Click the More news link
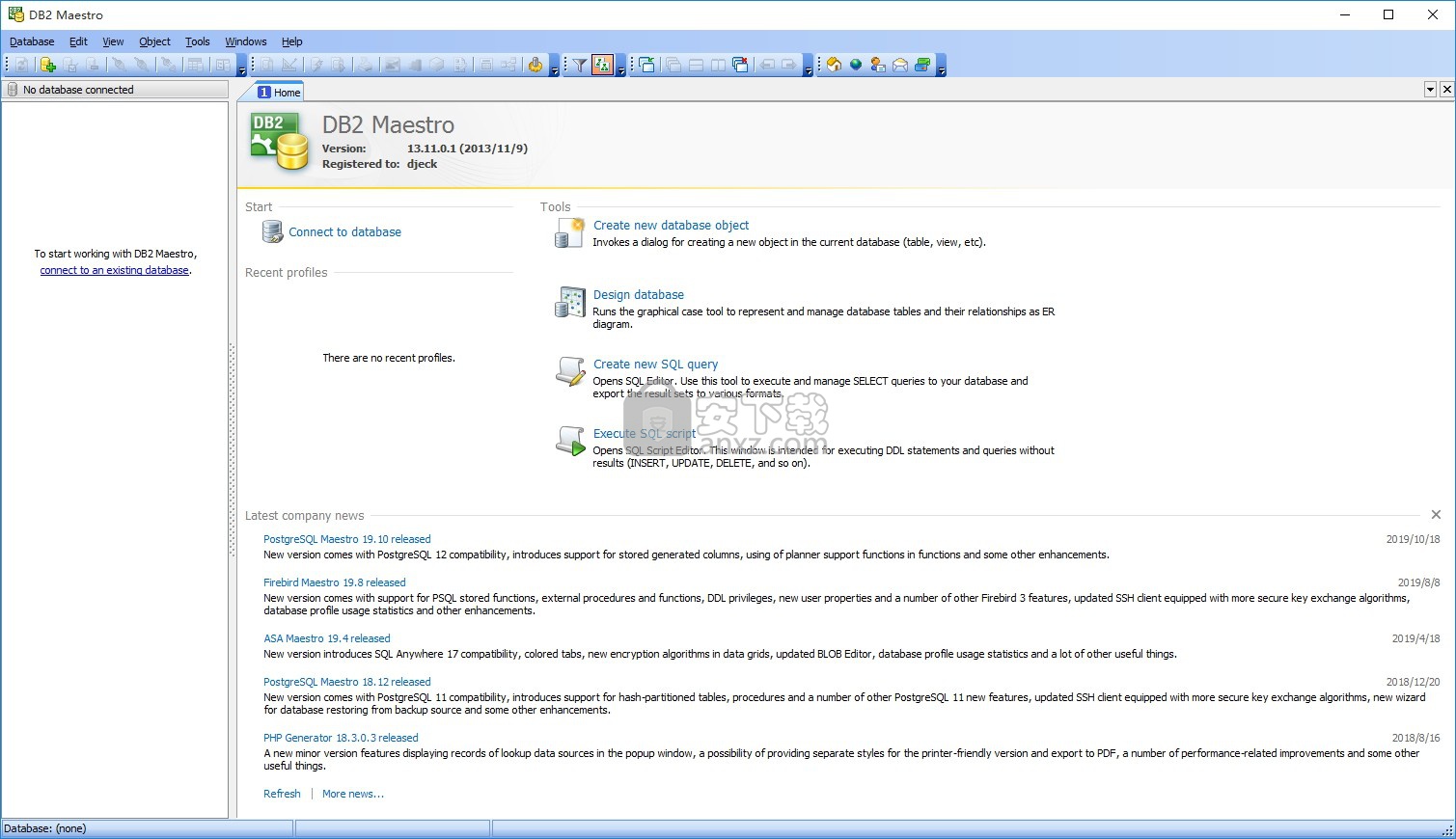Screen dimensions: 1456x839 pyautogui.click(x=352, y=794)
